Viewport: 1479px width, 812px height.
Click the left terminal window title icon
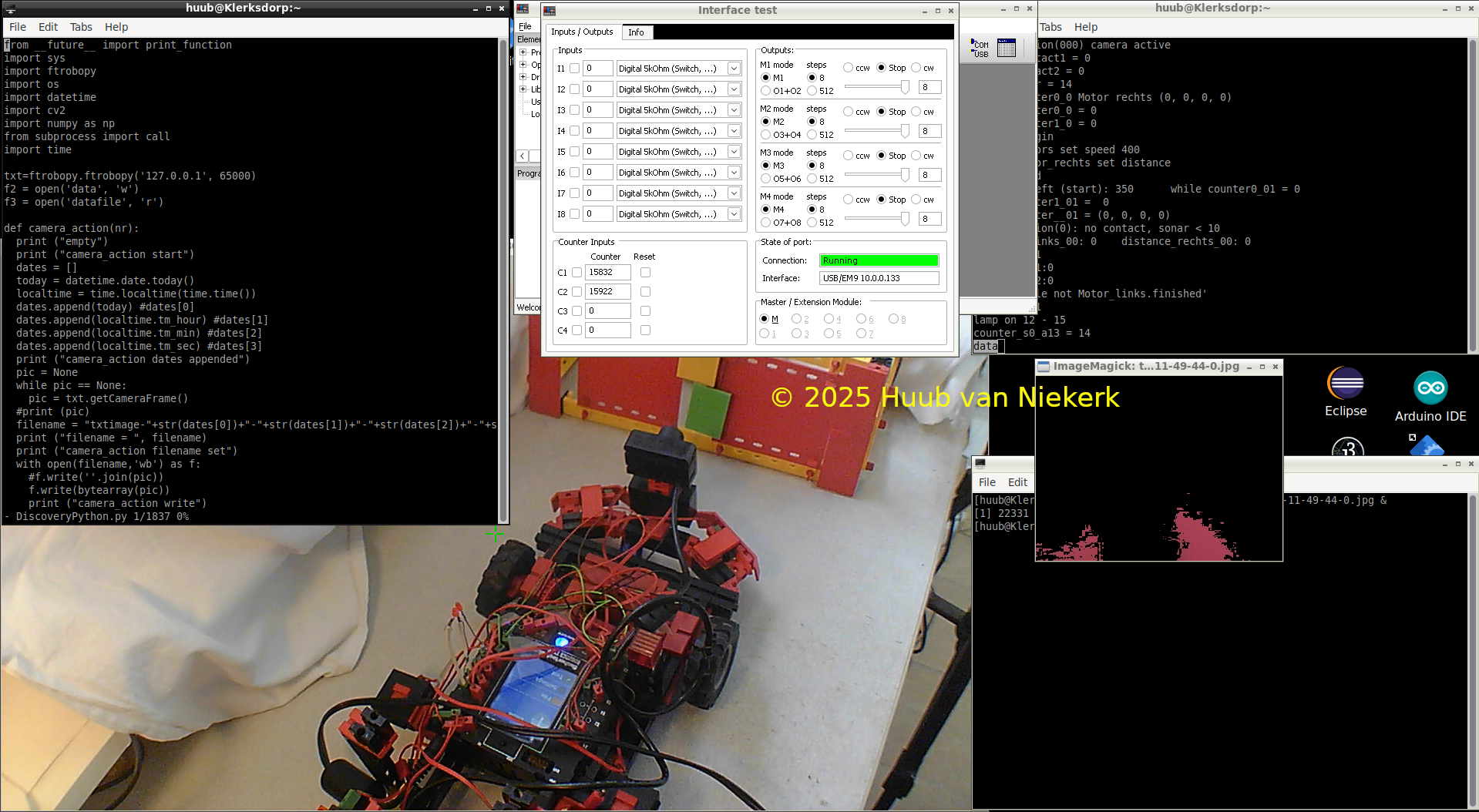click(x=10, y=8)
